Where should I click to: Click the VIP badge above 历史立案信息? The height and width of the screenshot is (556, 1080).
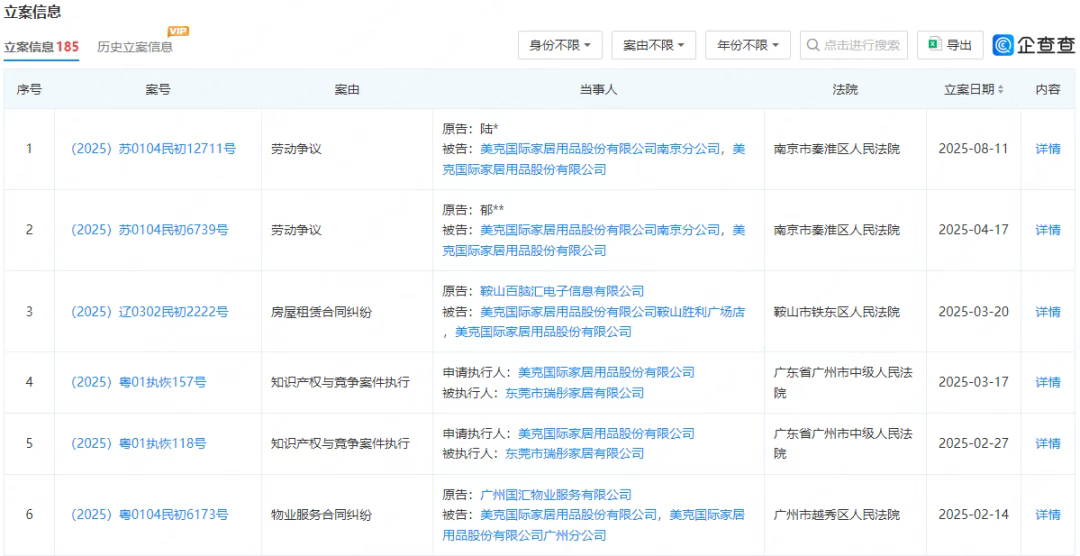(178, 31)
